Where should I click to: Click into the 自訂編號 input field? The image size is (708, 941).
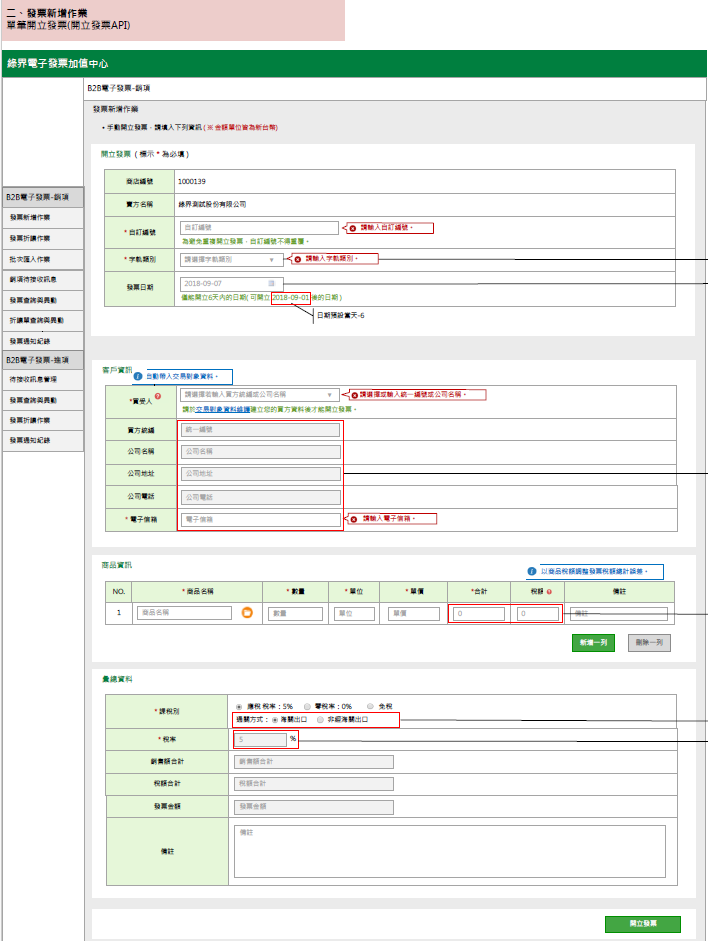(258, 228)
